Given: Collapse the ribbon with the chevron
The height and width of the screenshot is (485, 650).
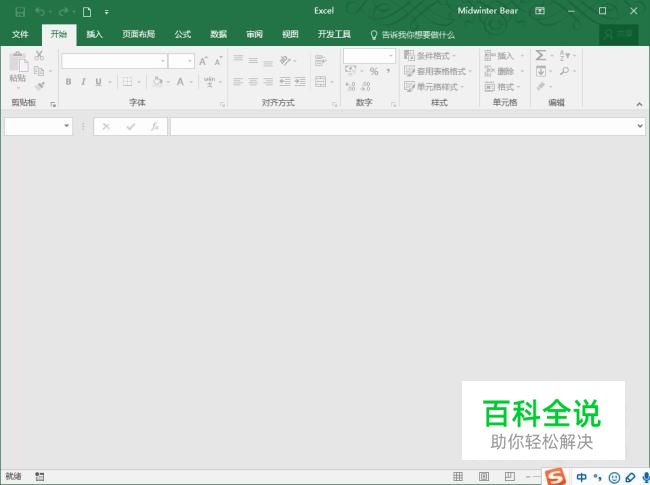Looking at the screenshot, I should pyautogui.click(x=639, y=104).
